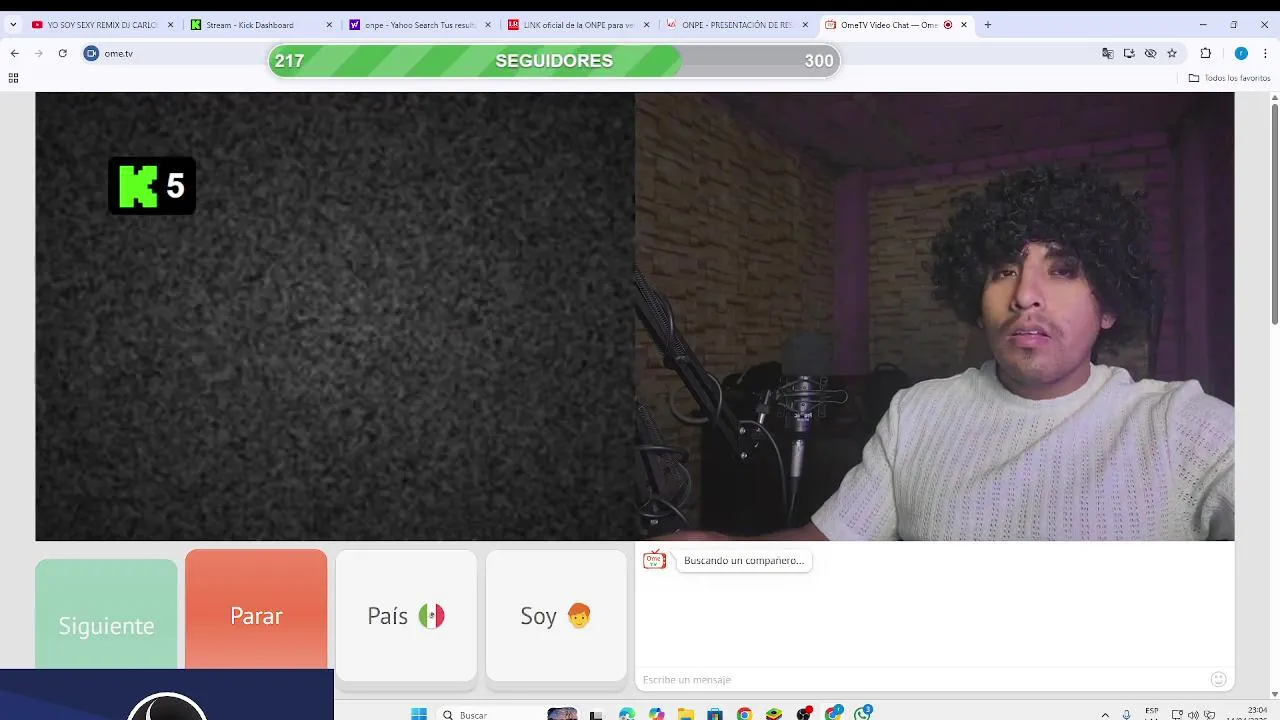Open WhatsApp from the taskbar
The image size is (1280, 720).
point(863,713)
